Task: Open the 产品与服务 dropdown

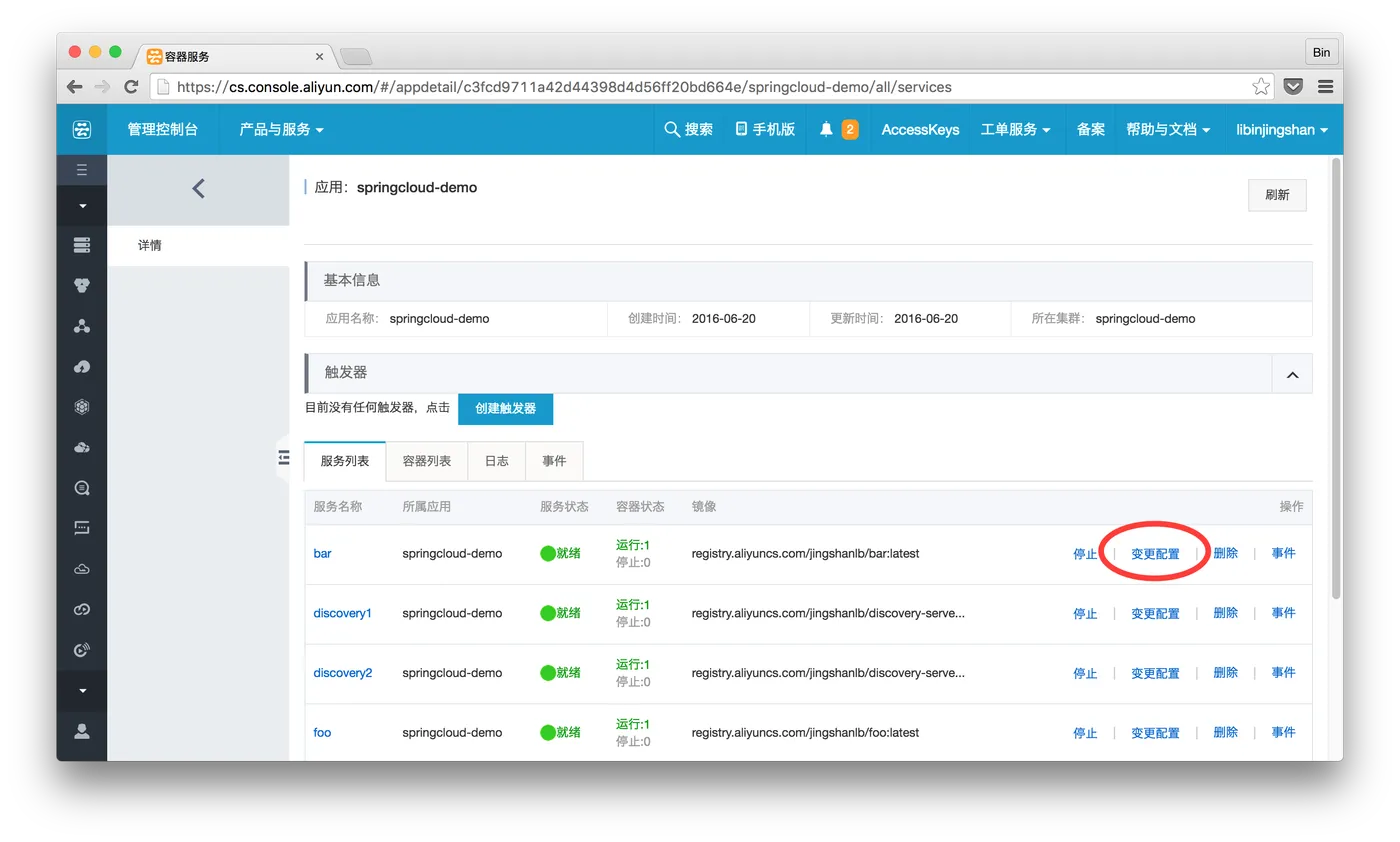Action: pos(281,130)
